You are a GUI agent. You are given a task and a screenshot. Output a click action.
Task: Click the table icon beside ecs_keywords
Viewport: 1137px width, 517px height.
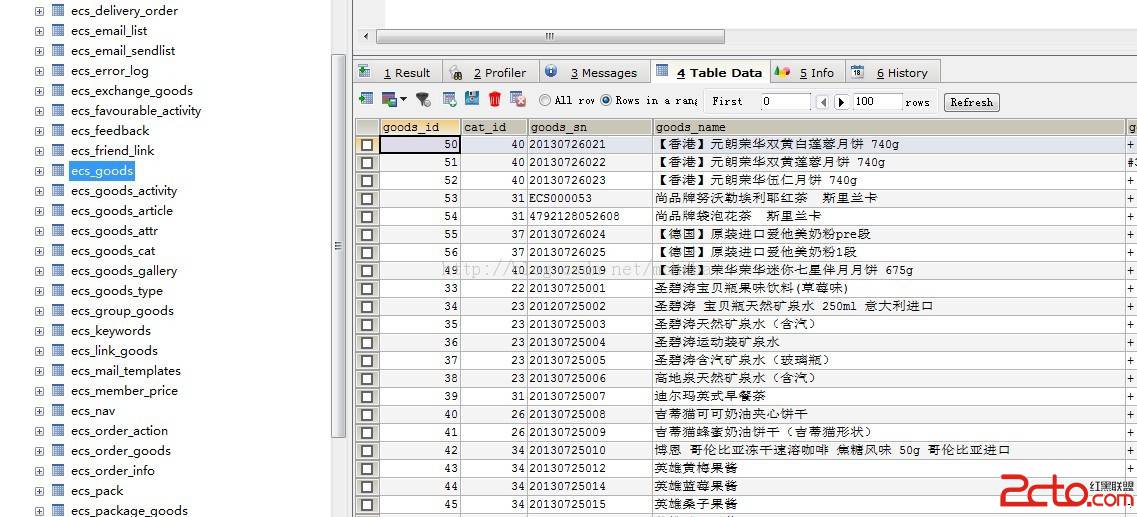[58, 331]
